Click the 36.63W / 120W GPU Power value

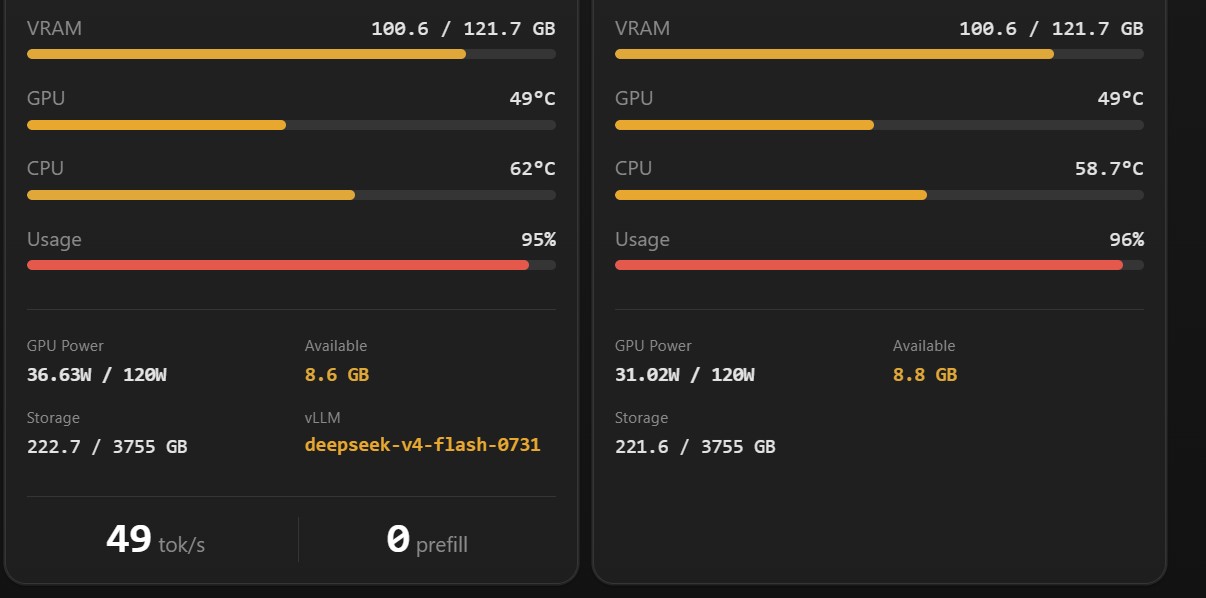[96, 375]
